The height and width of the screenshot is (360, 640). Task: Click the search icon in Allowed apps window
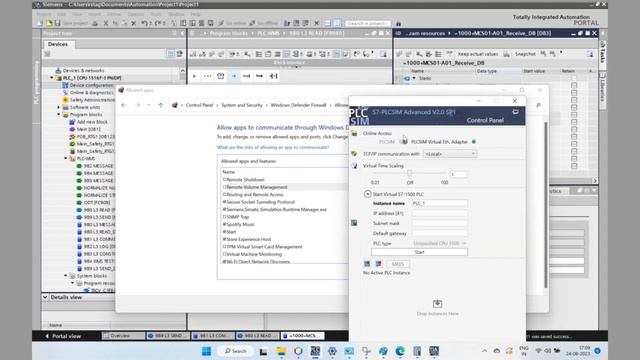tap(538, 105)
